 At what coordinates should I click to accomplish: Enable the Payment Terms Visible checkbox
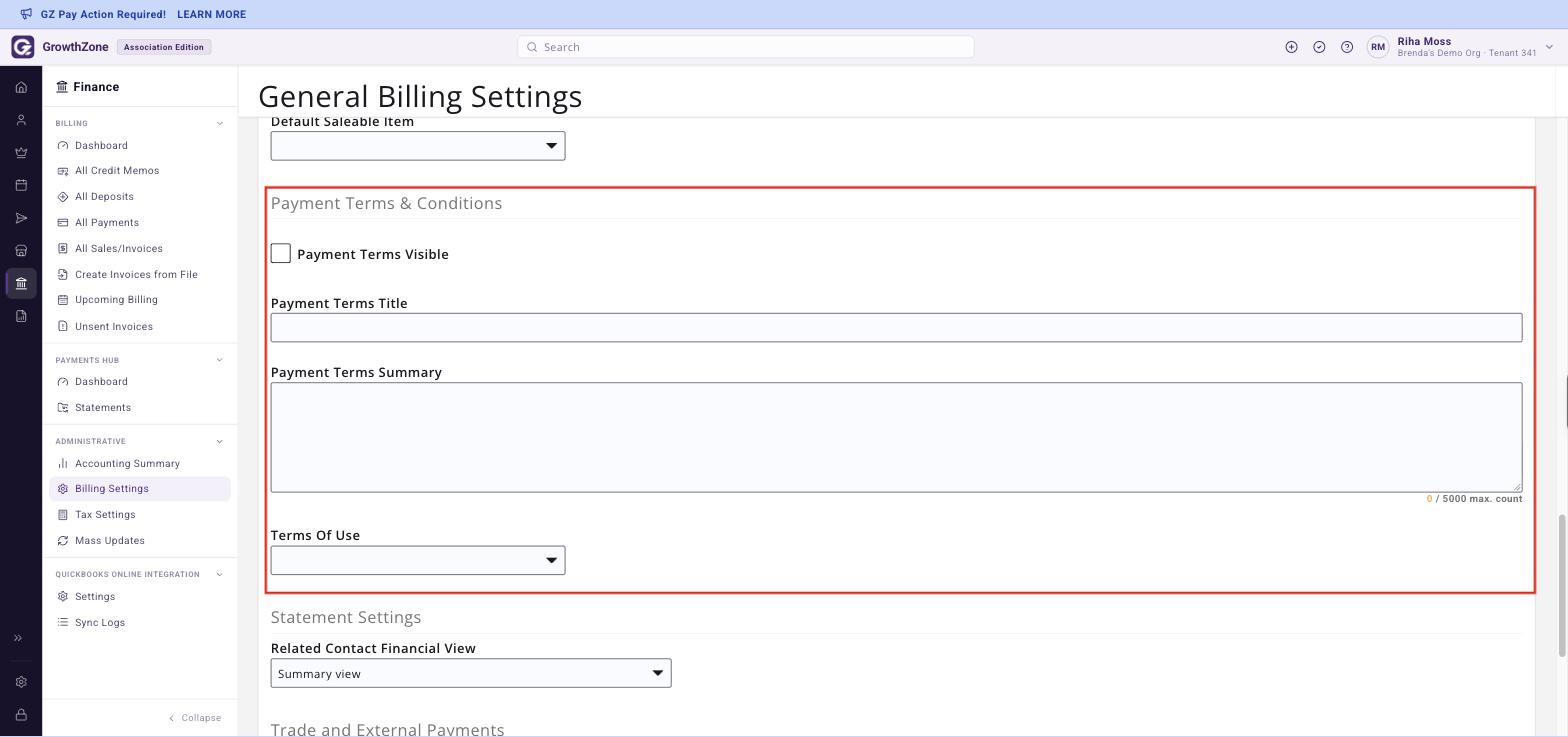click(281, 254)
